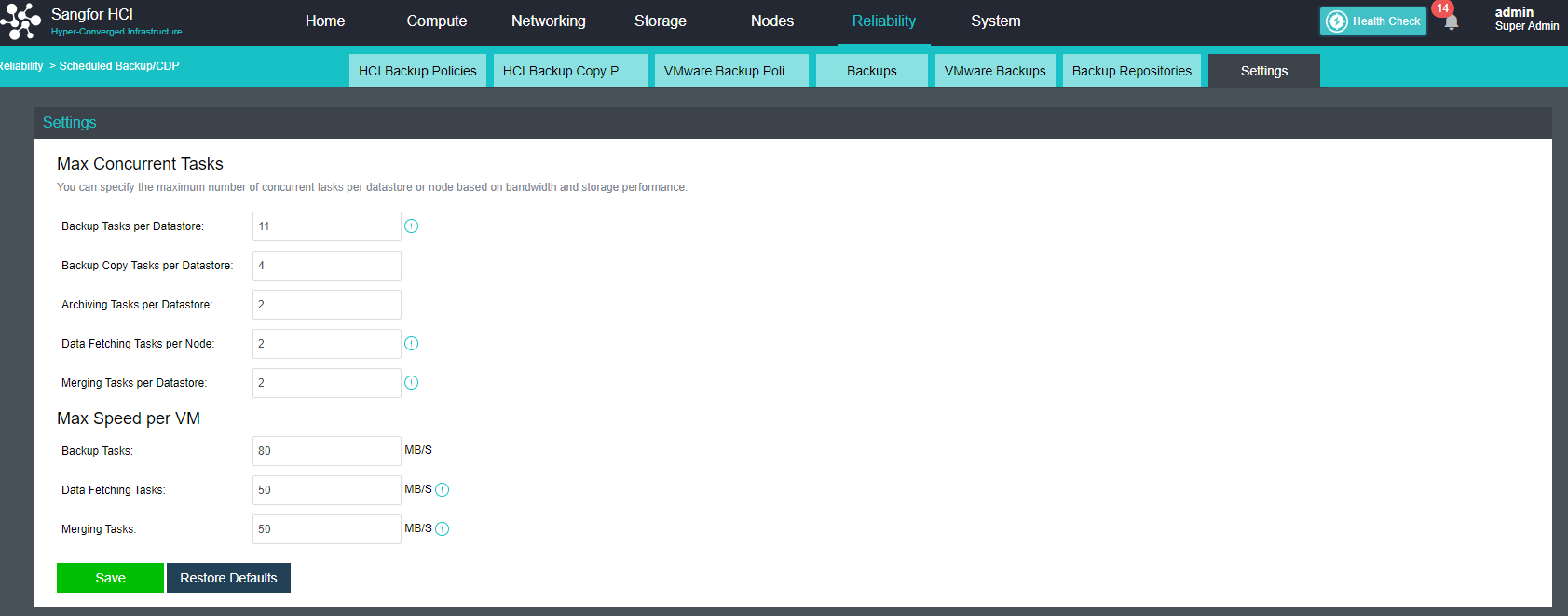Click info icon beside Data Fetching Tasks per Node

click(x=411, y=344)
